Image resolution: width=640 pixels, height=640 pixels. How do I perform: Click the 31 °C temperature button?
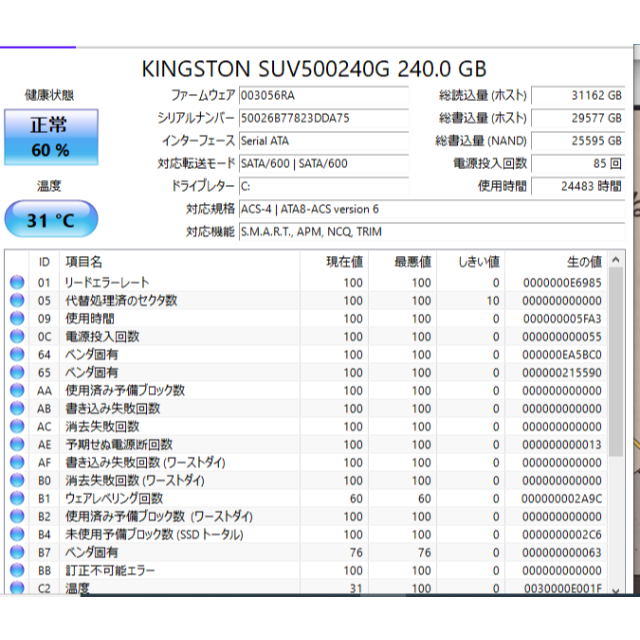tap(51, 219)
